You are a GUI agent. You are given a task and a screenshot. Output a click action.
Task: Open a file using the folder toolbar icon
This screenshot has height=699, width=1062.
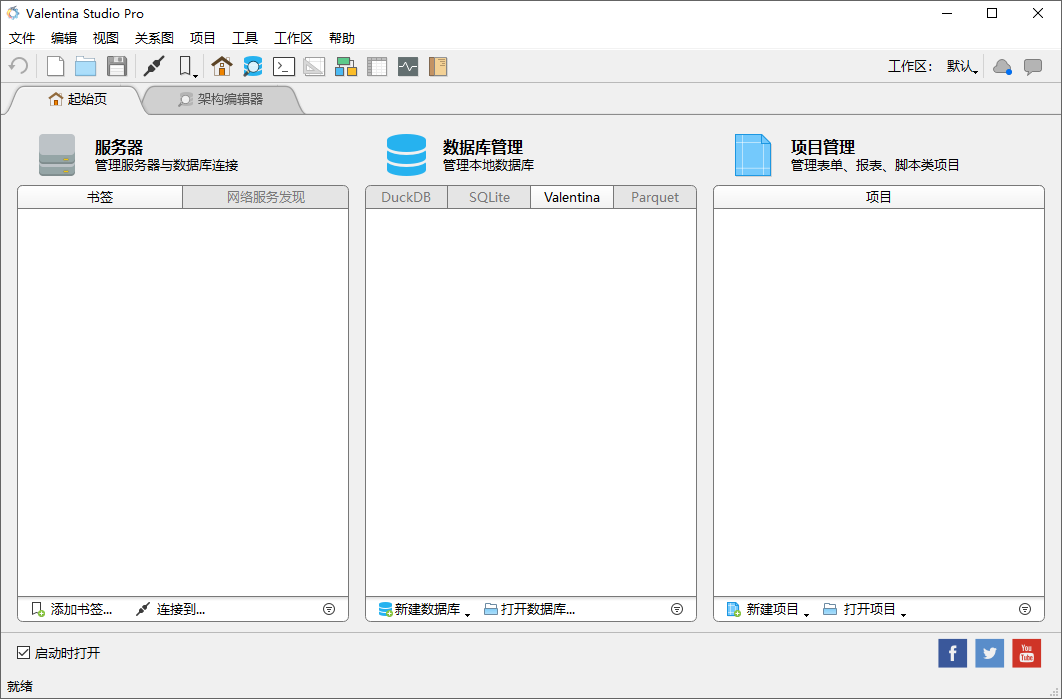(85, 66)
